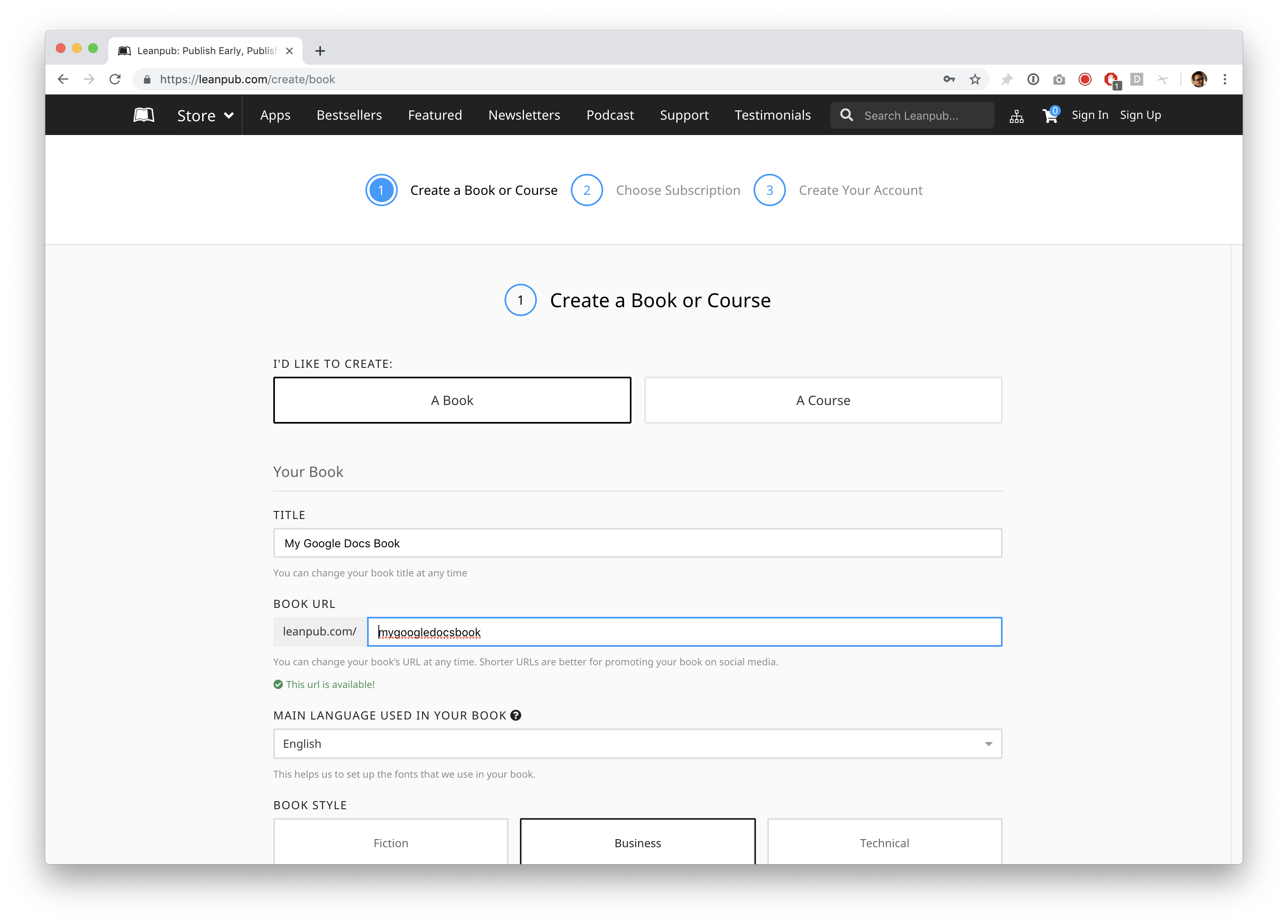
Task: Click the Title field with My Google Docs Book
Action: 638,544
